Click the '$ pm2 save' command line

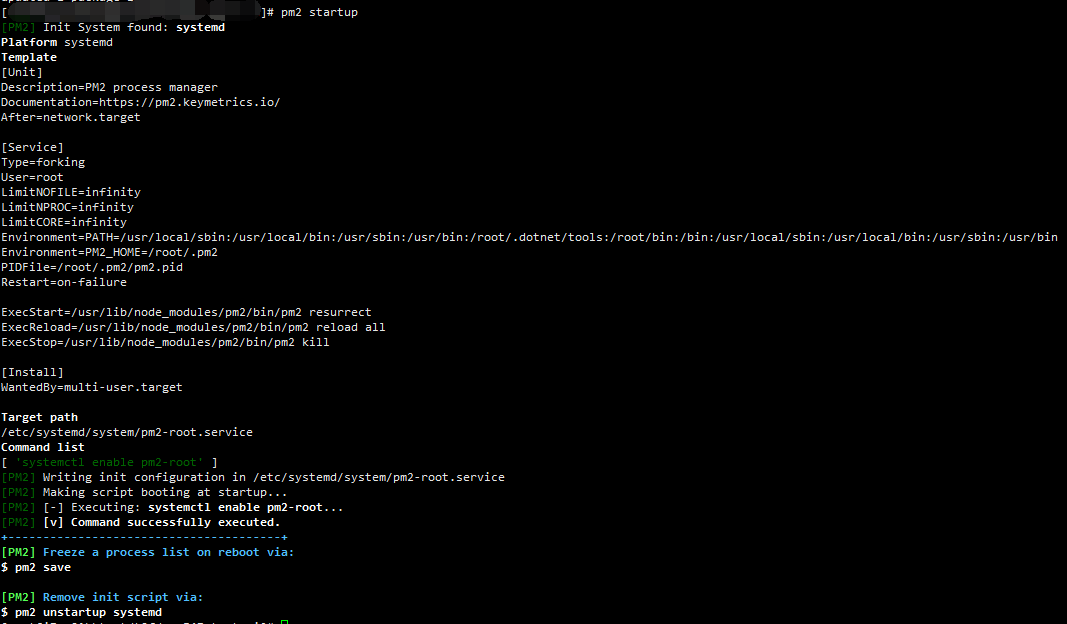click(36, 567)
